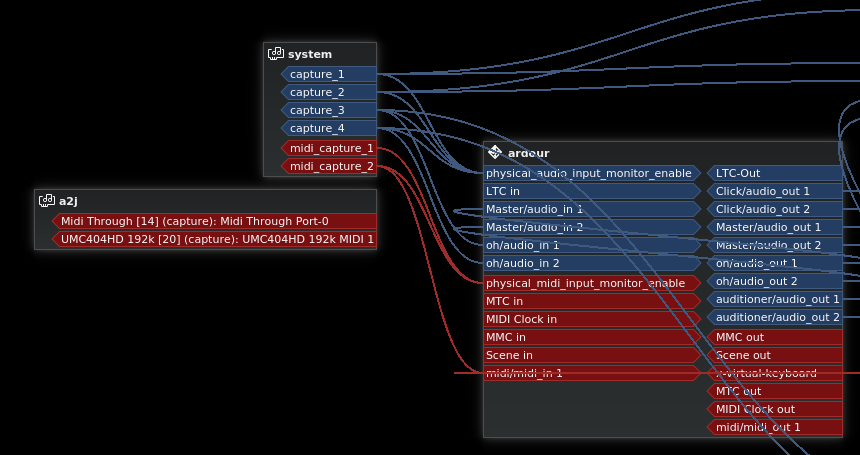Click the MTC in port

590,301
